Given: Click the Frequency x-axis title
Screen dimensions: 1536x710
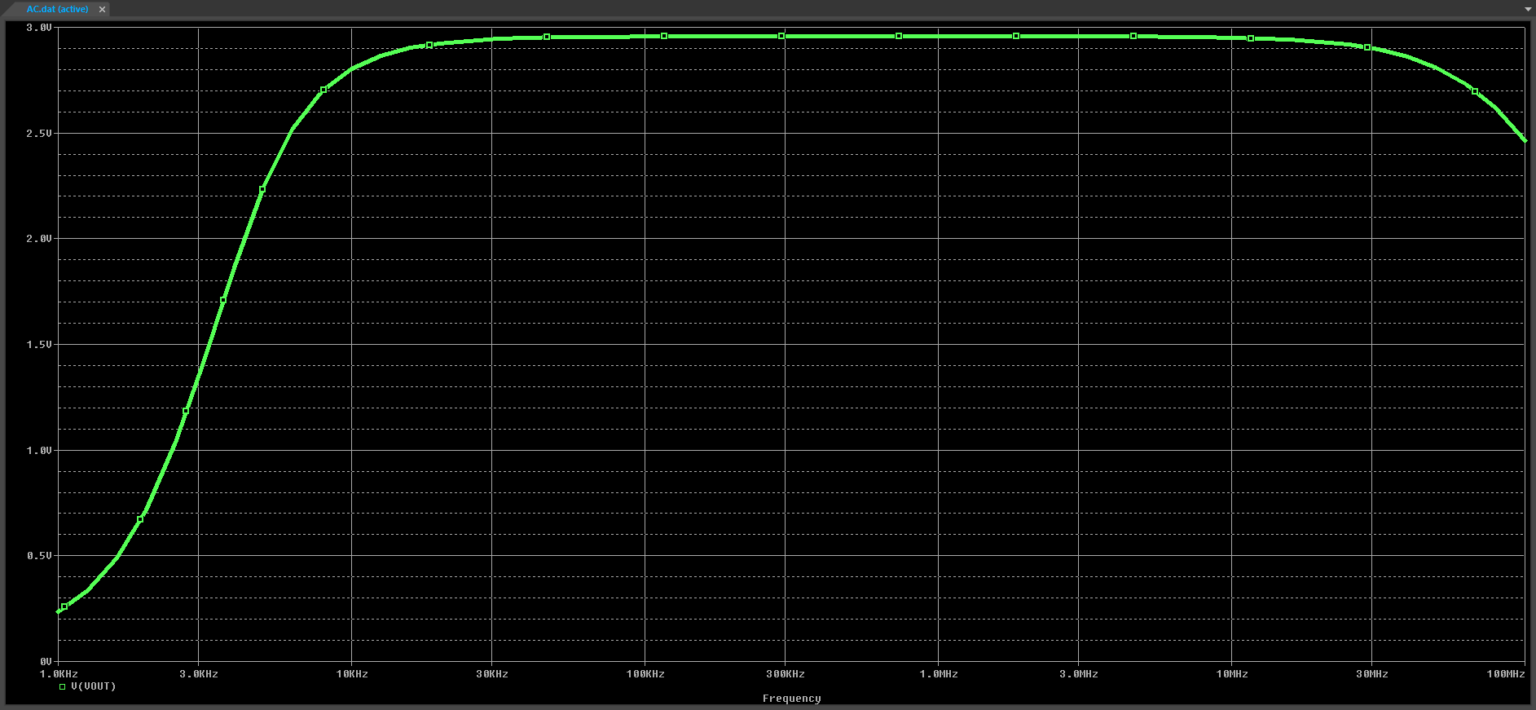Looking at the screenshot, I should [x=791, y=698].
